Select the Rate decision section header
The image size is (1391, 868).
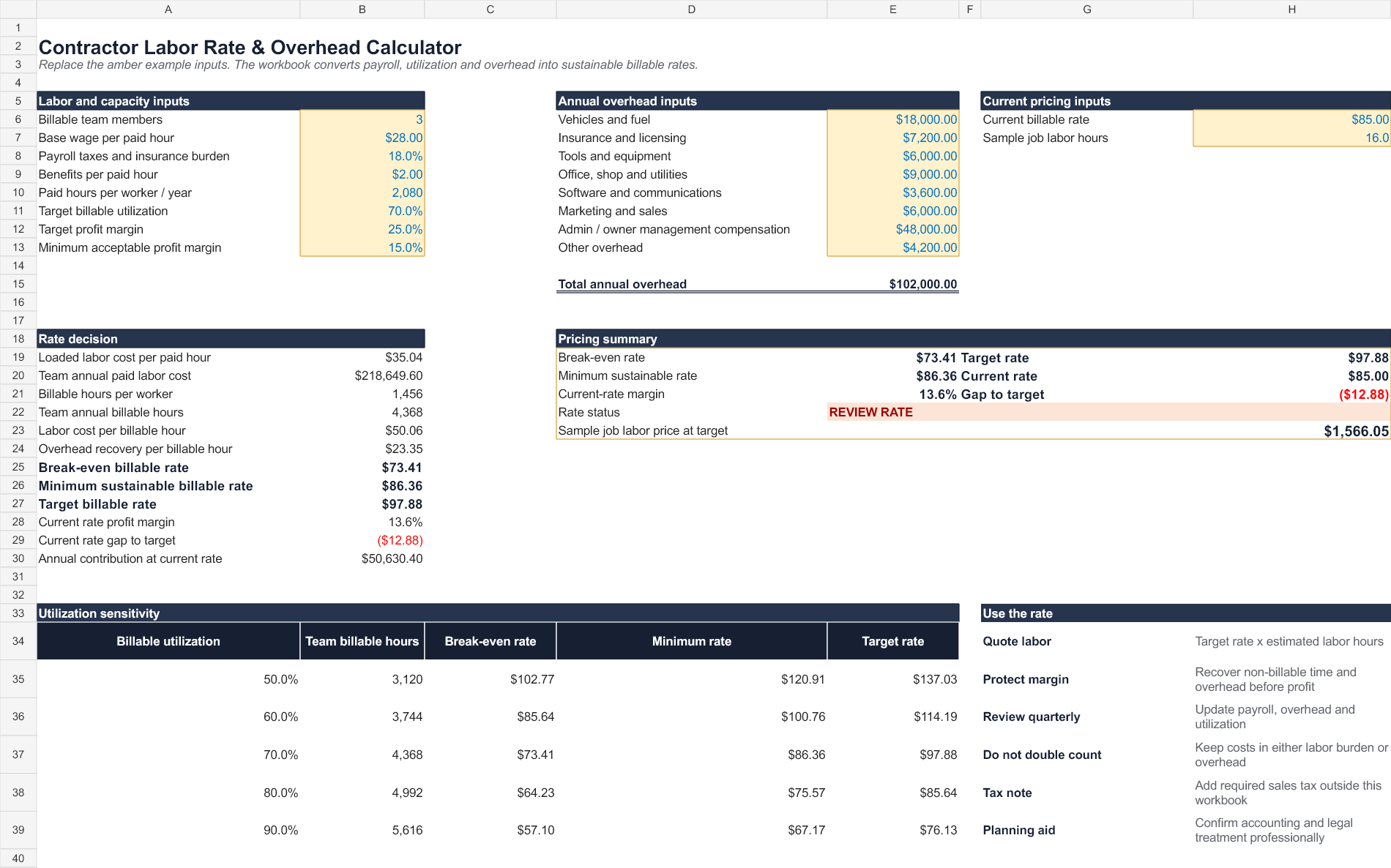click(231, 339)
